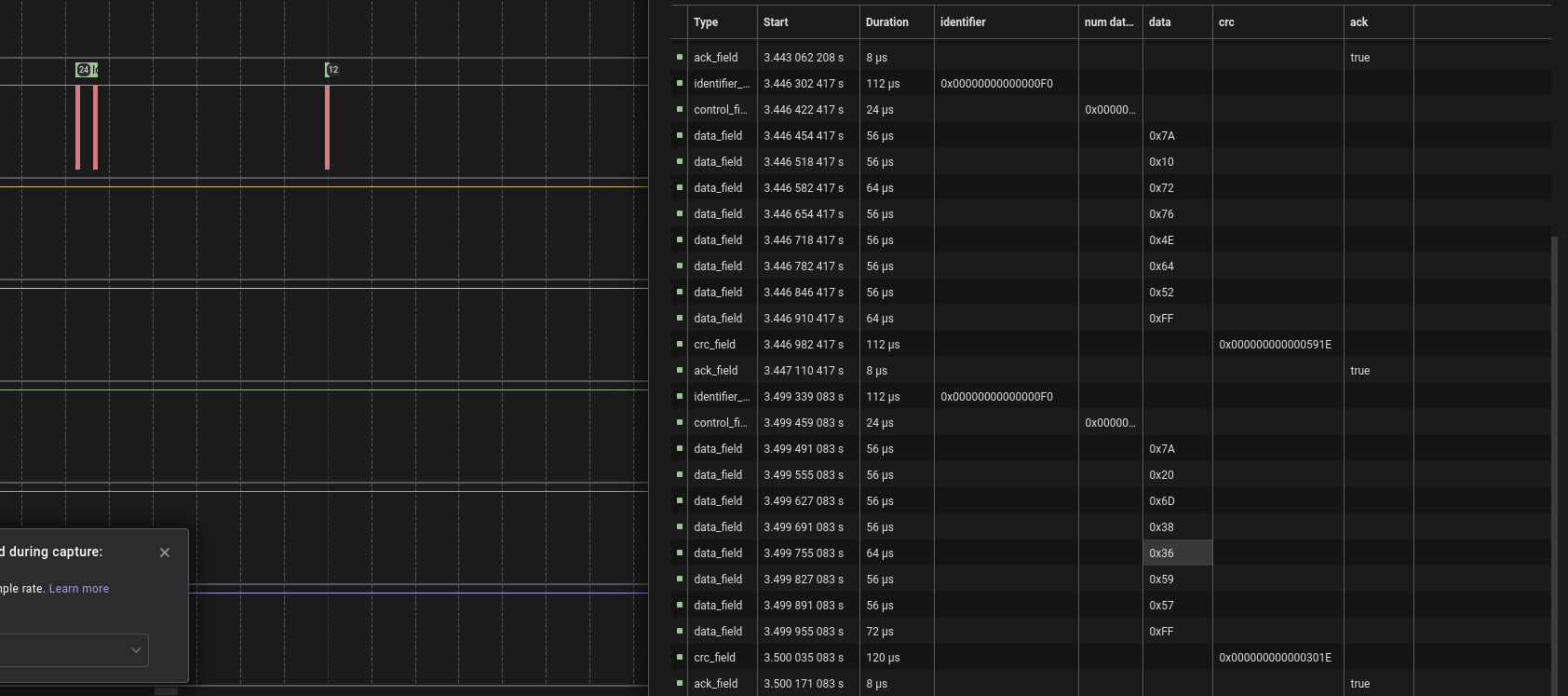Click the green marker on crc_field 0x301E row
The height and width of the screenshot is (696, 1568).
[680, 657]
